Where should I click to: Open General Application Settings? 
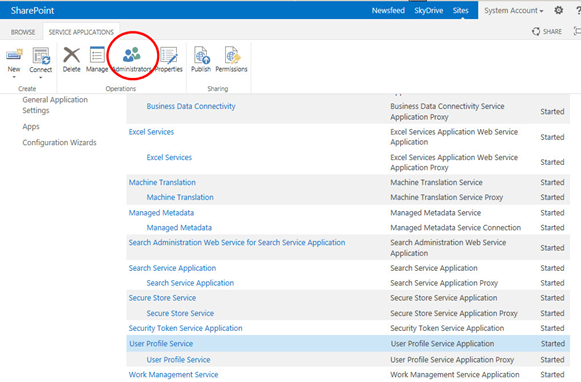(x=55, y=105)
